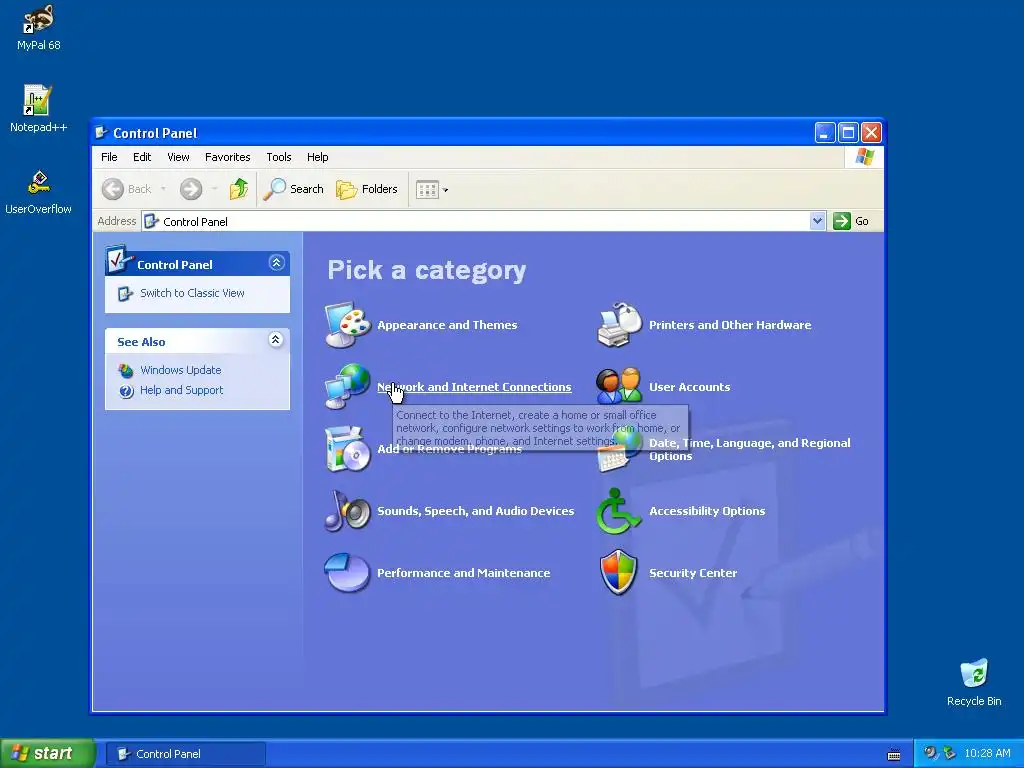The height and width of the screenshot is (768, 1024).
Task: Open the Forward history dropdown arrow
Action: 214,189
